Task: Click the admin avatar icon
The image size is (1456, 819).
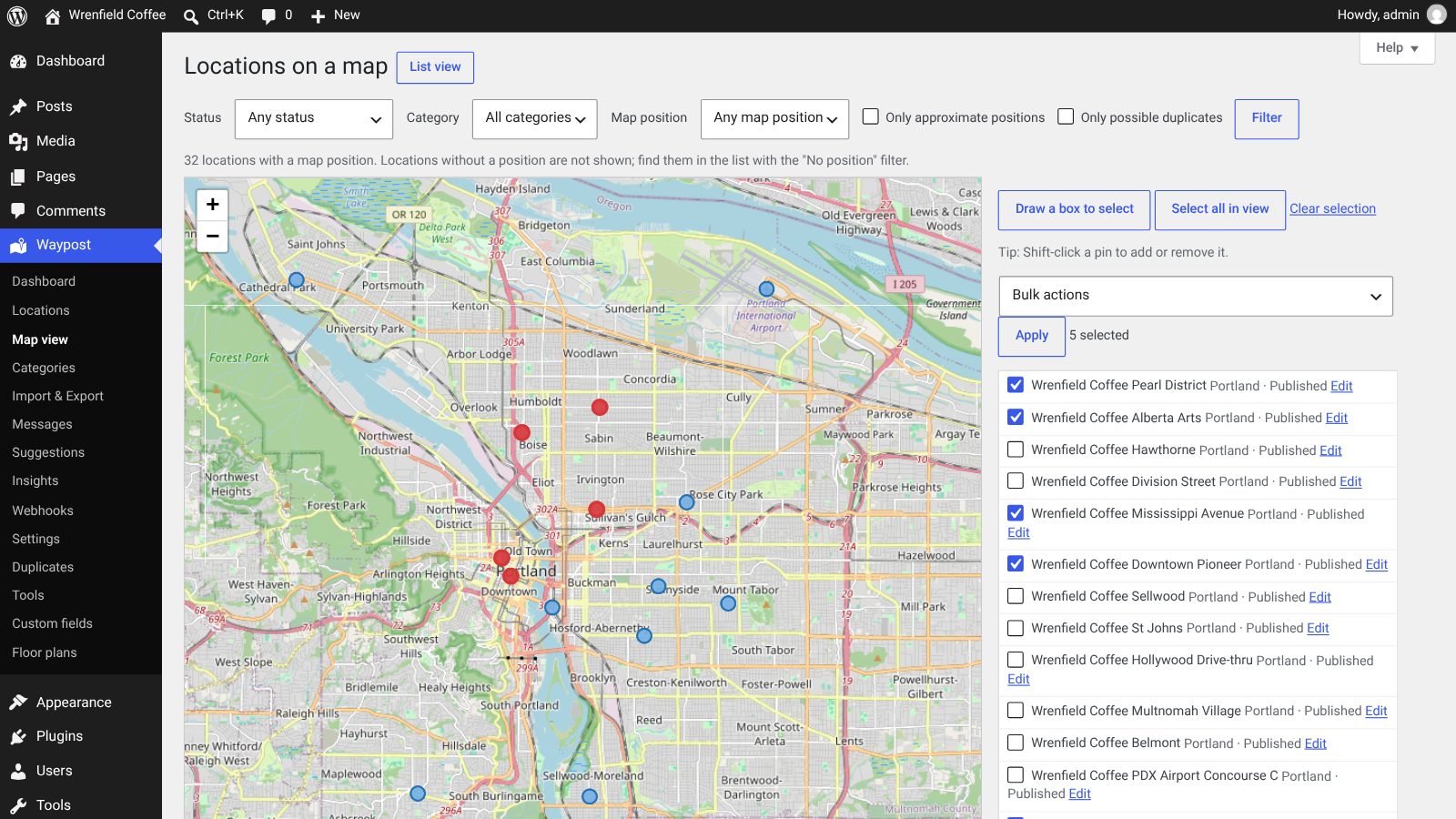Action: click(x=1437, y=15)
